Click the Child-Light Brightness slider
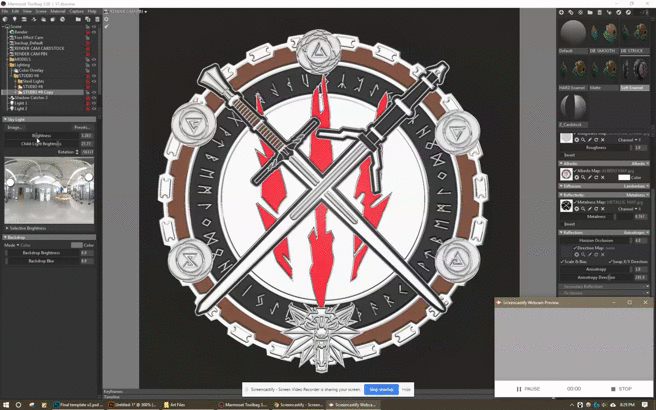Image resolution: width=656 pixels, height=410 pixels. click(41, 144)
